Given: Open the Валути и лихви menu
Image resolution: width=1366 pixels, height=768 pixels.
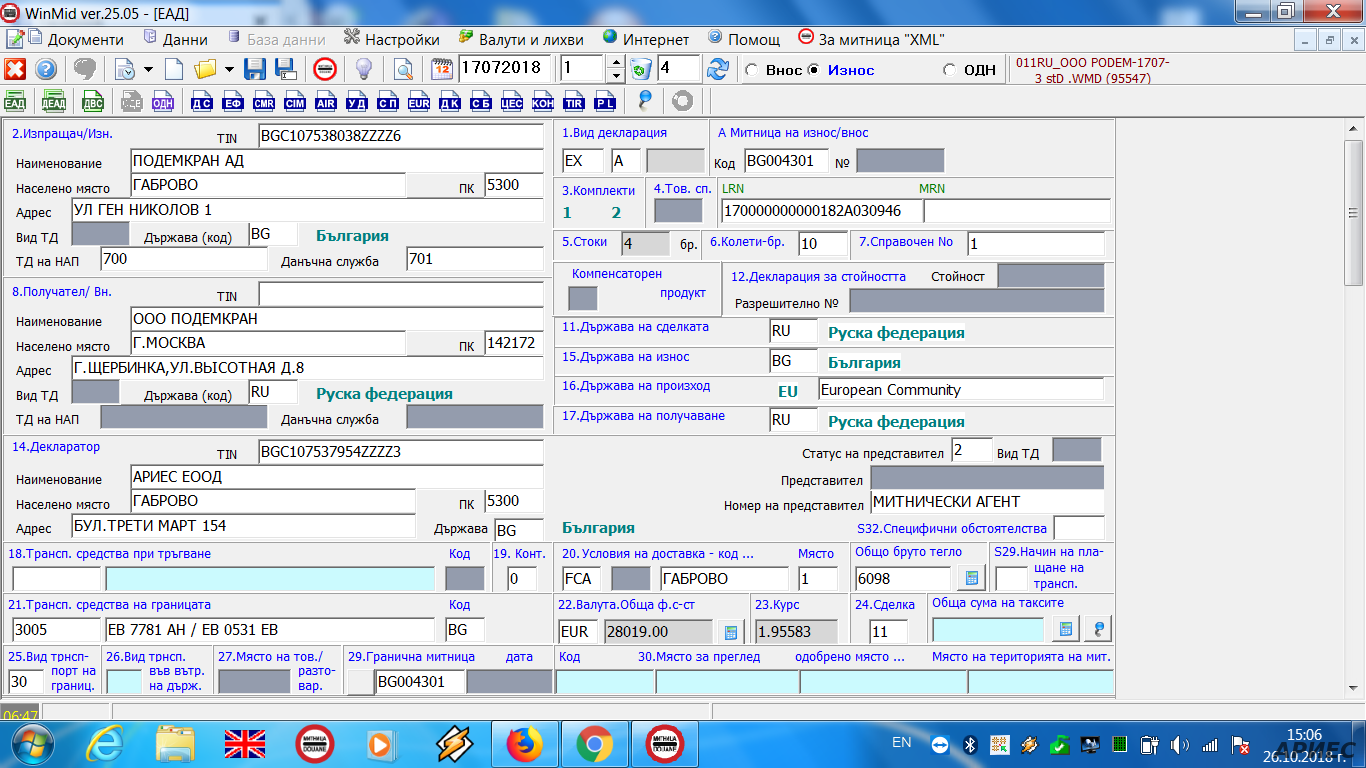Looking at the screenshot, I should pos(530,39).
